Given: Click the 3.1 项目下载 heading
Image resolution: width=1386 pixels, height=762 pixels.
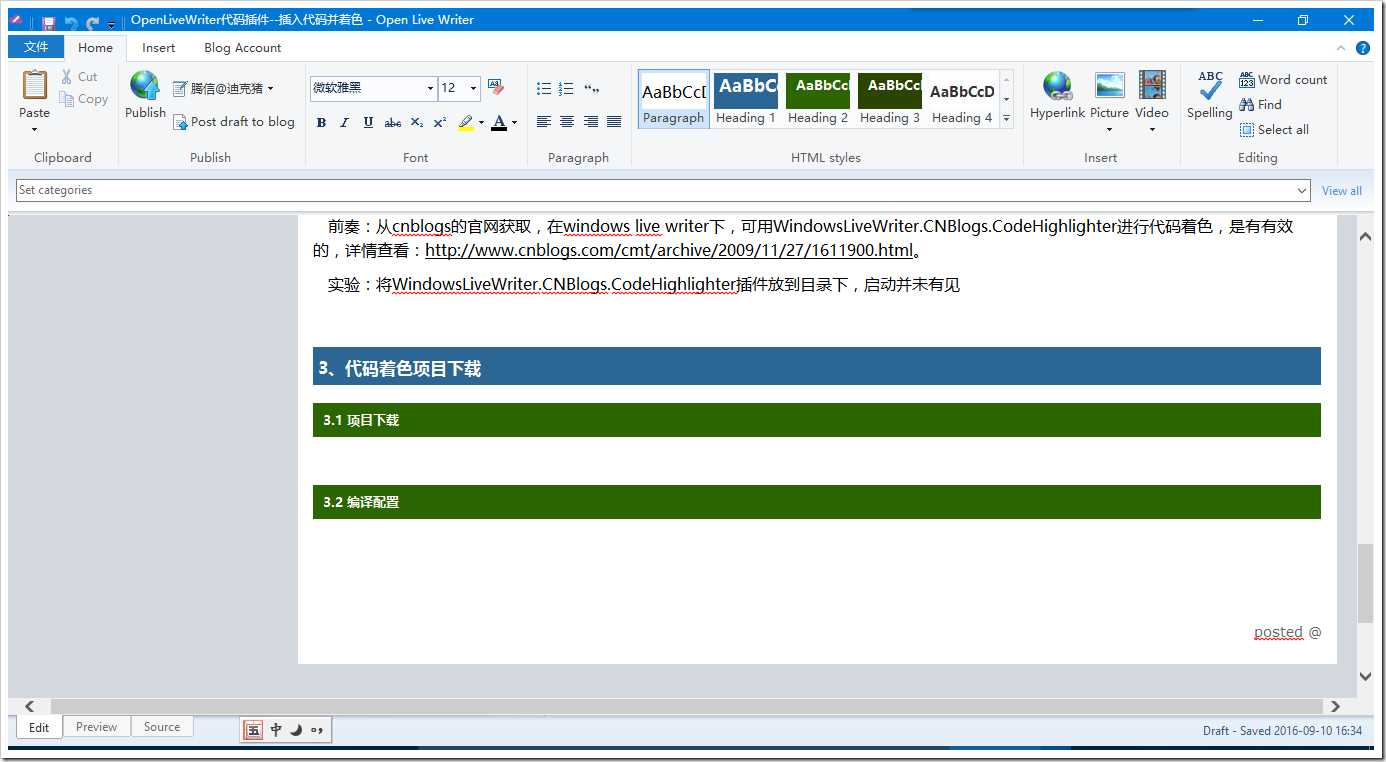Looking at the screenshot, I should 816,420.
